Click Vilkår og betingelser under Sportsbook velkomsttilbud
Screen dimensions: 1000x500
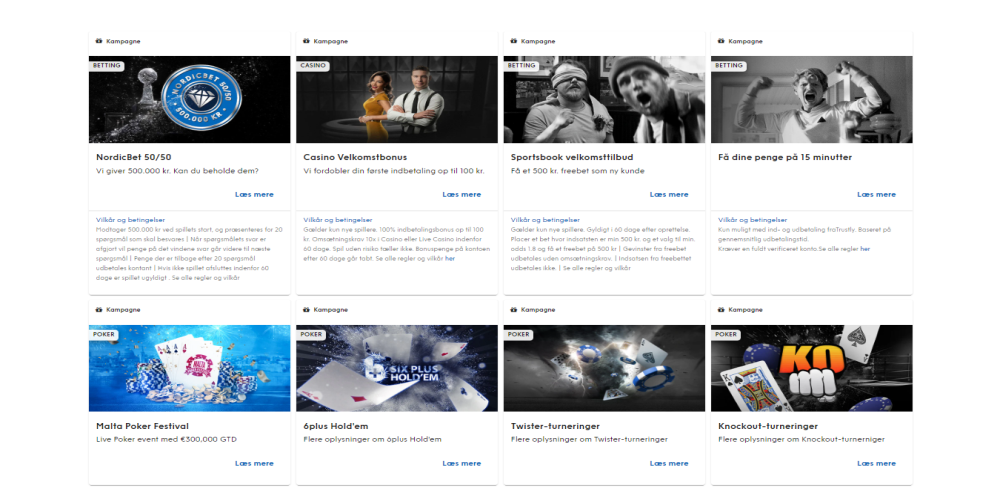[545, 220]
